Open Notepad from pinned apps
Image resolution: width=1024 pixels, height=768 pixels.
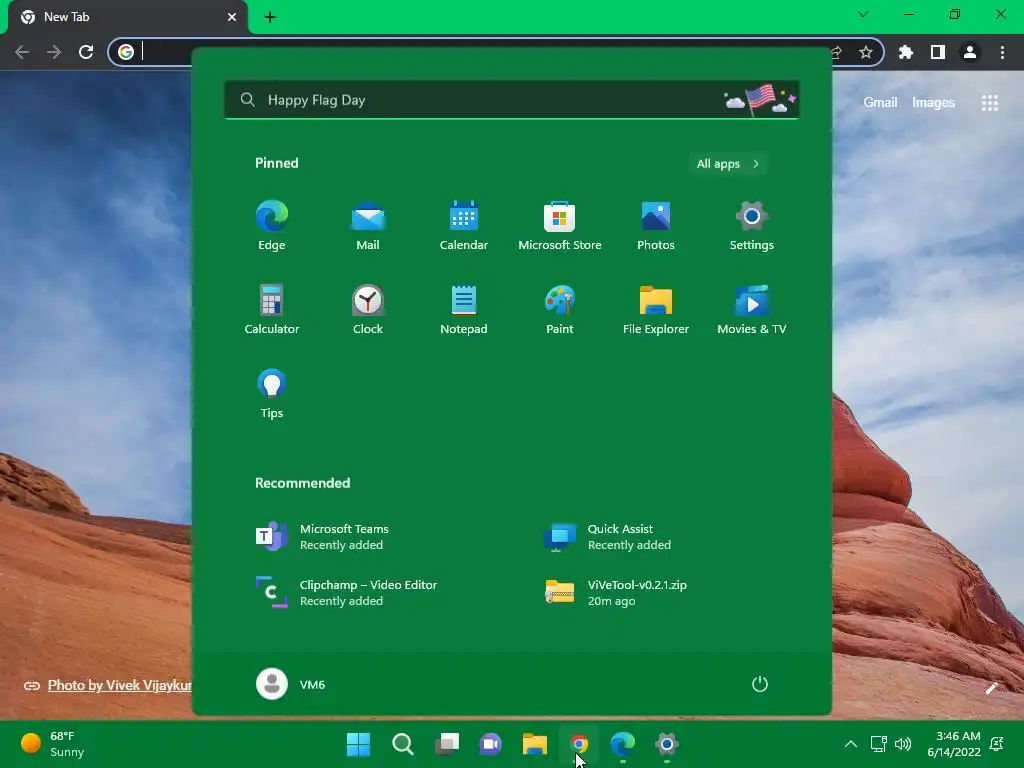[464, 310]
